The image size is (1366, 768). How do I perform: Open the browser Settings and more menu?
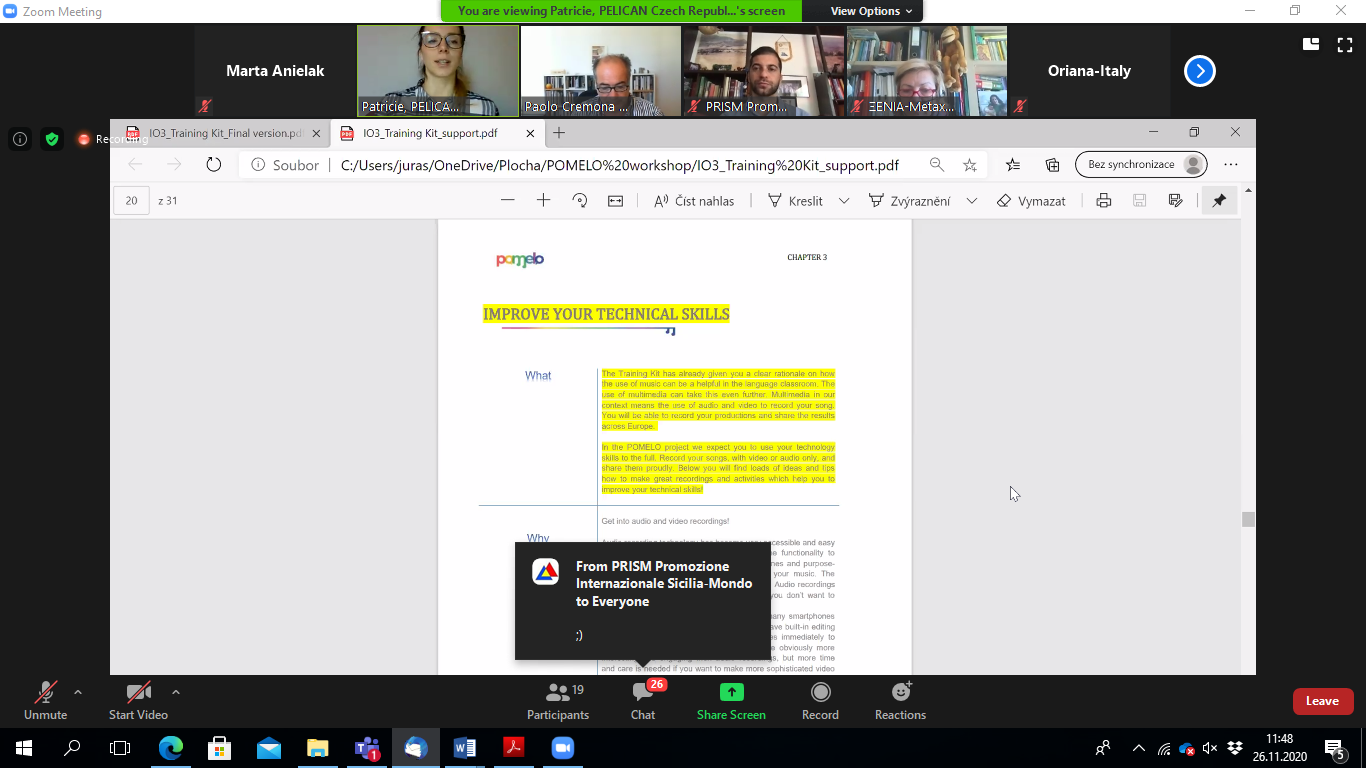[x=1231, y=165]
